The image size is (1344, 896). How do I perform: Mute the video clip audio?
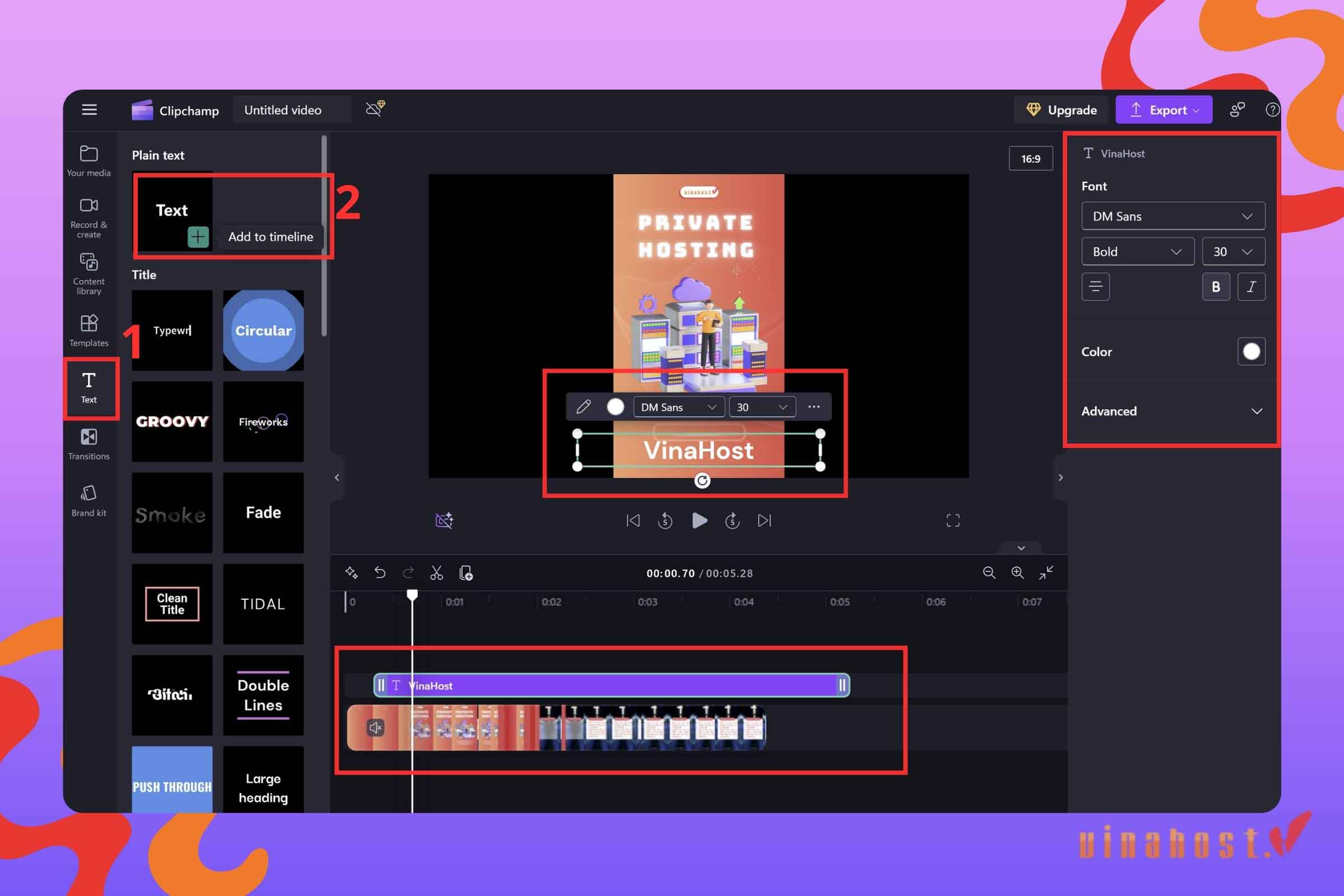(x=375, y=727)
